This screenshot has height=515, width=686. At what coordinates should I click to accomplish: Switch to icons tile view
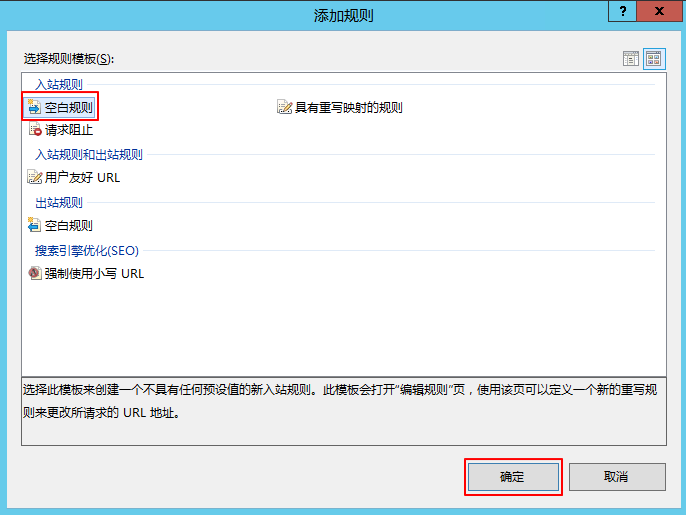pos(654,59)
